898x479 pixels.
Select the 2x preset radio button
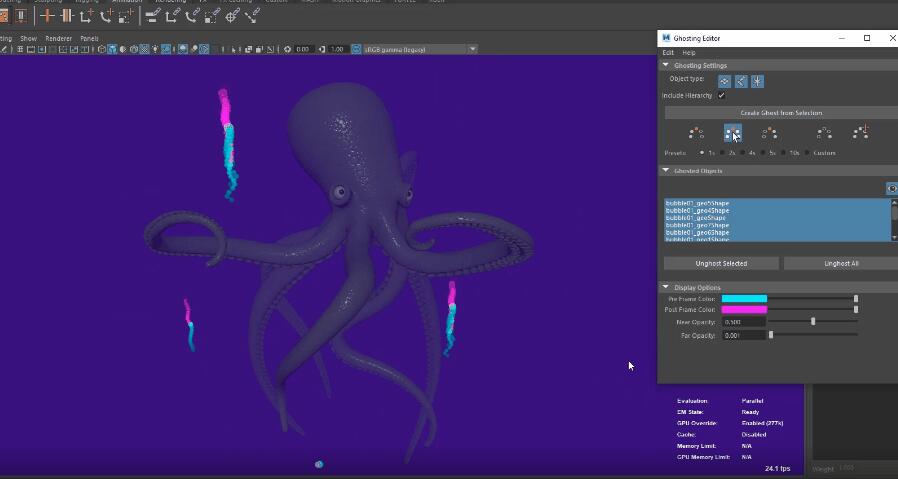click(723, 153)
